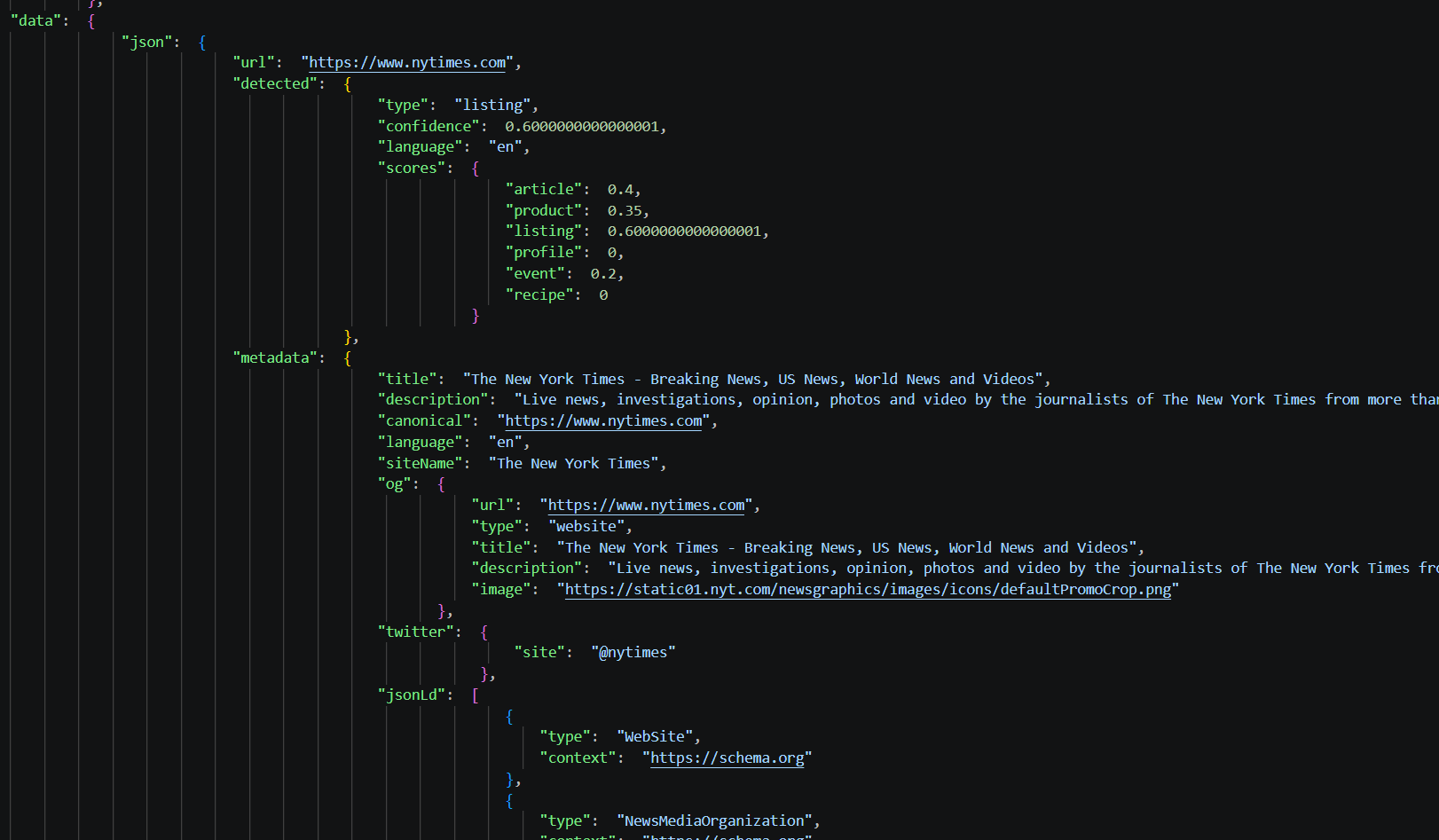The height and width of the screenshot is (840, 1439).
Task: Open the defaultPromoCrop.png image link
Action: tap(868, 590)
